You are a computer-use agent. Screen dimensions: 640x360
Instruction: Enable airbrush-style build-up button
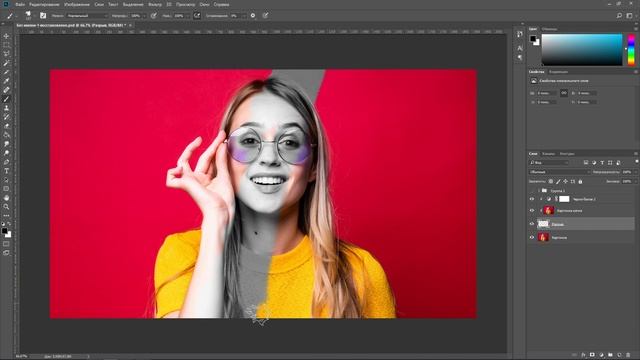(197, 16)
